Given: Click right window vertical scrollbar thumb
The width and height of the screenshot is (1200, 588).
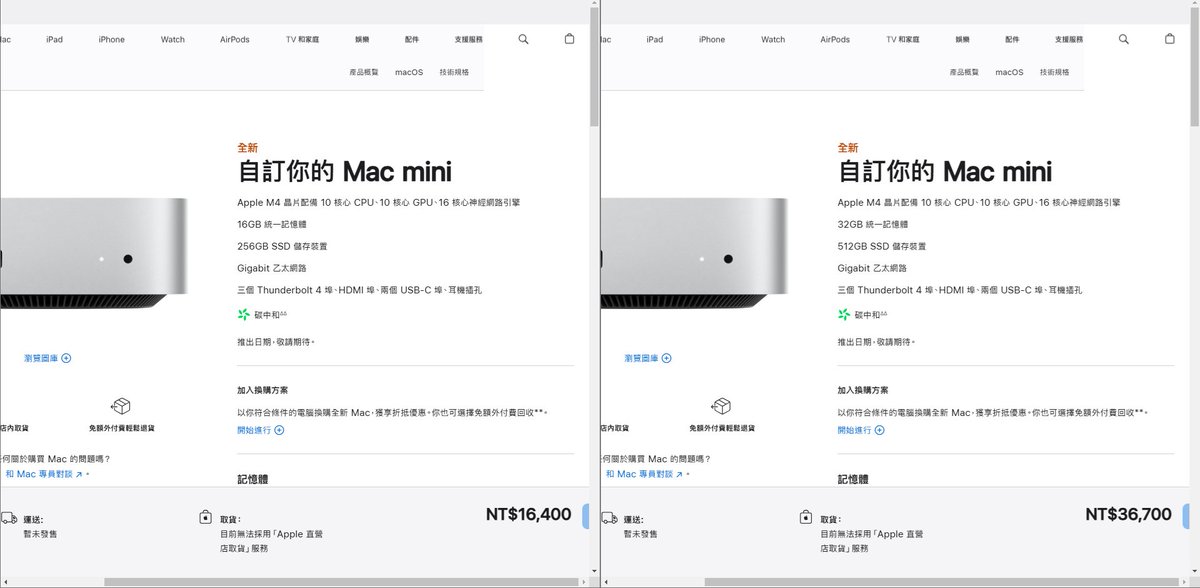Looking at the screenshot, I should click(x=1195, y=66).
